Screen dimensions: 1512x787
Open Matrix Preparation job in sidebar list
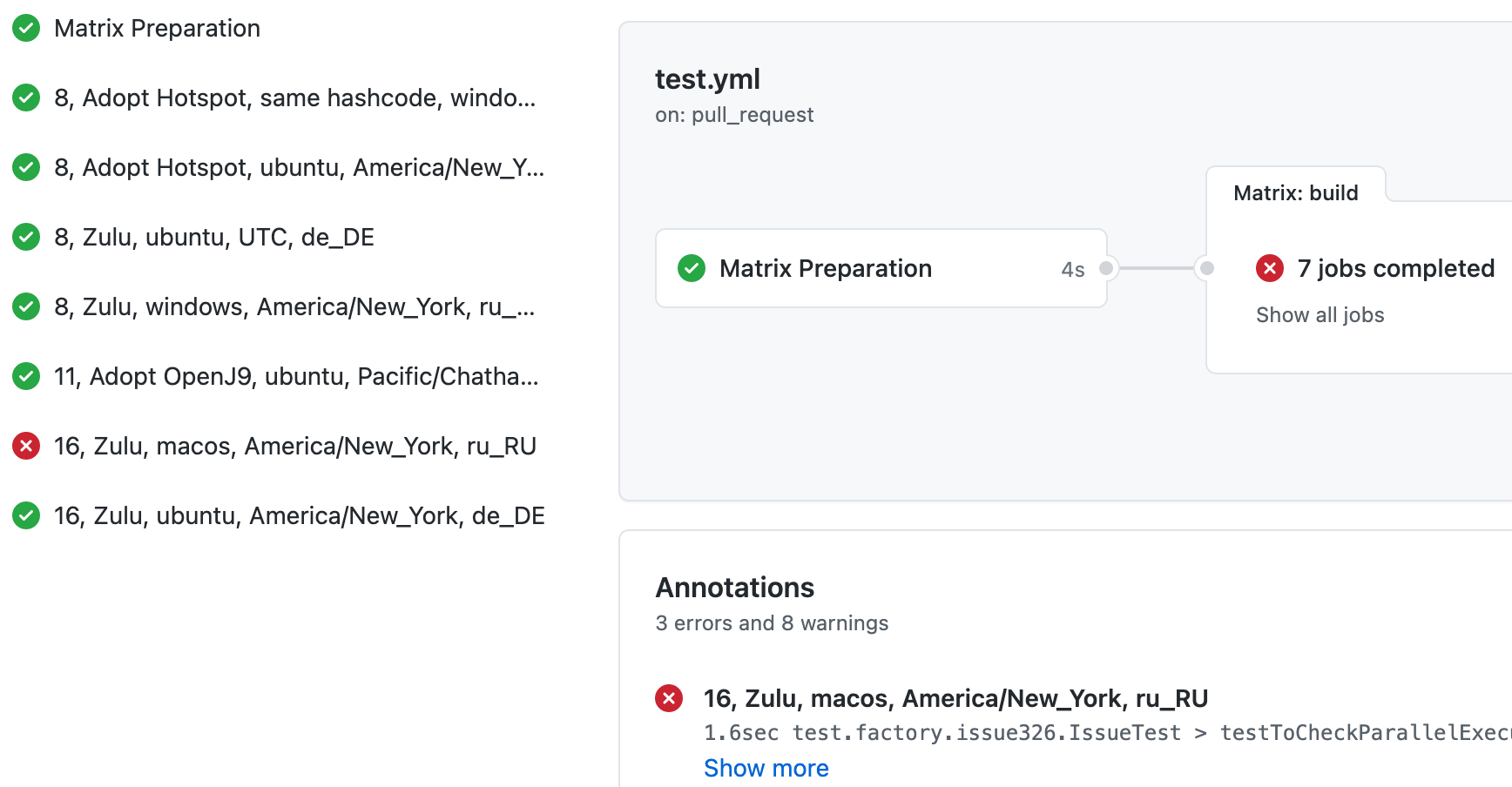(x=157, y=28)
